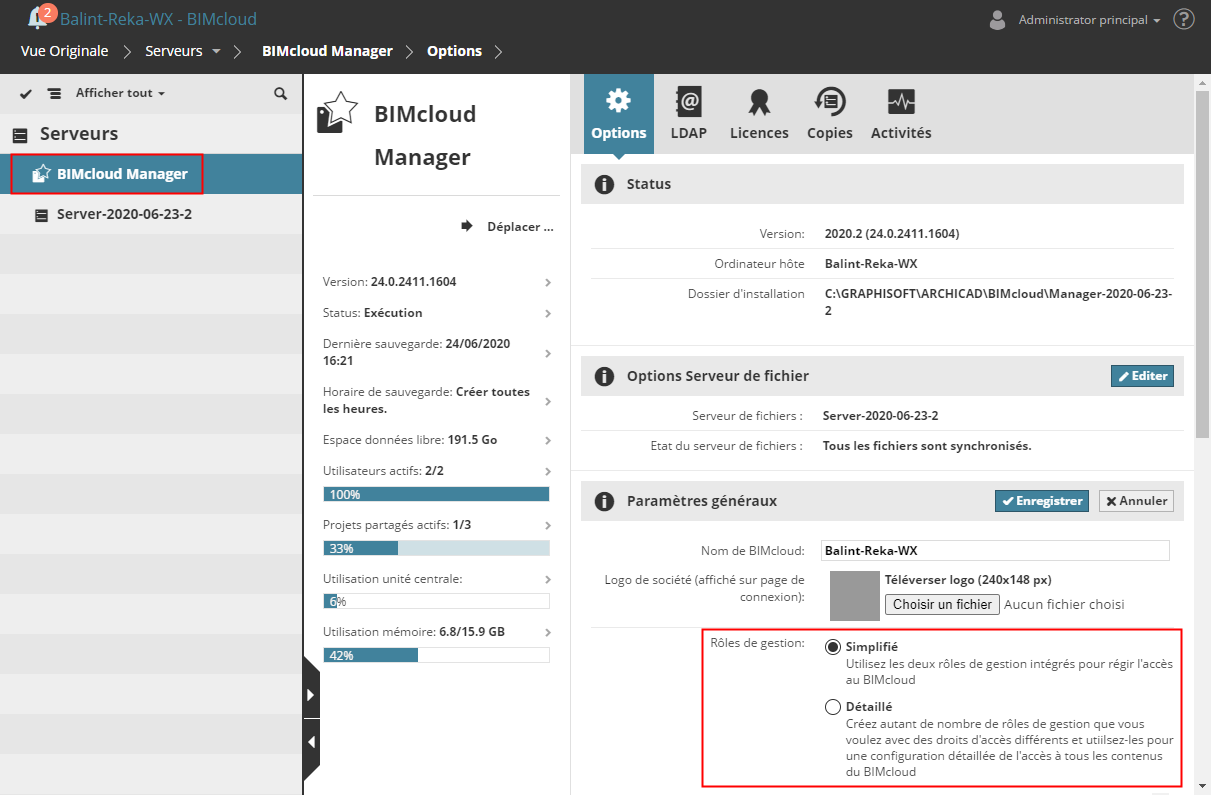Click the Annuler button

[1136, 501]
